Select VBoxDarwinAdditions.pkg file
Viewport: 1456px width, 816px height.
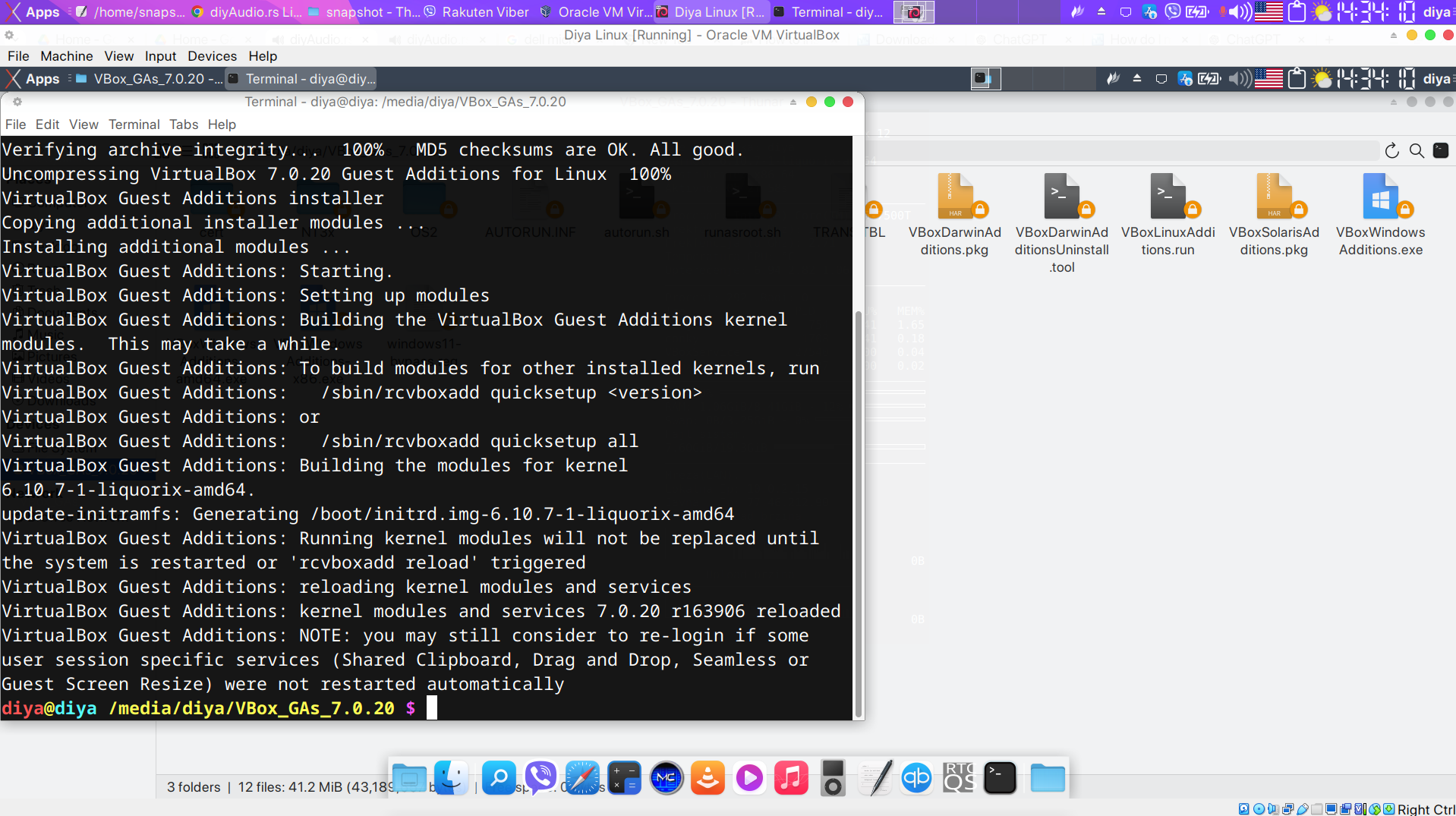(x=955, y=215)
